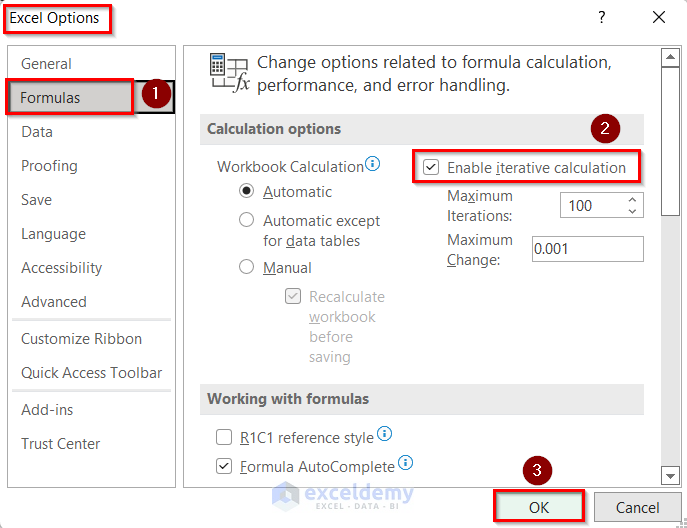Enable R1C1 reference style checkbox
This screenshot has height=528, width=687.
click(224, 438)
